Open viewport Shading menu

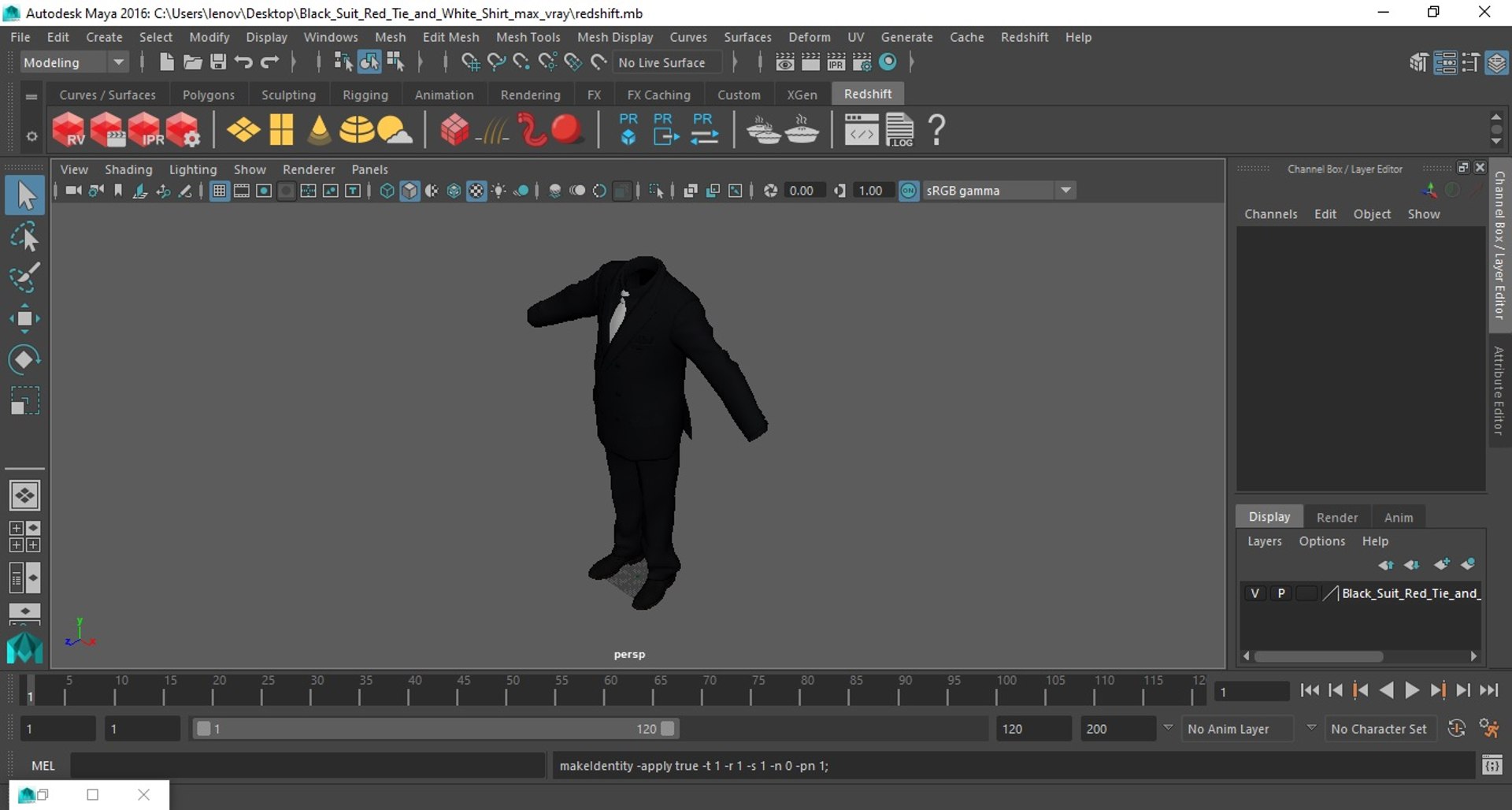[x=128, y=169]
